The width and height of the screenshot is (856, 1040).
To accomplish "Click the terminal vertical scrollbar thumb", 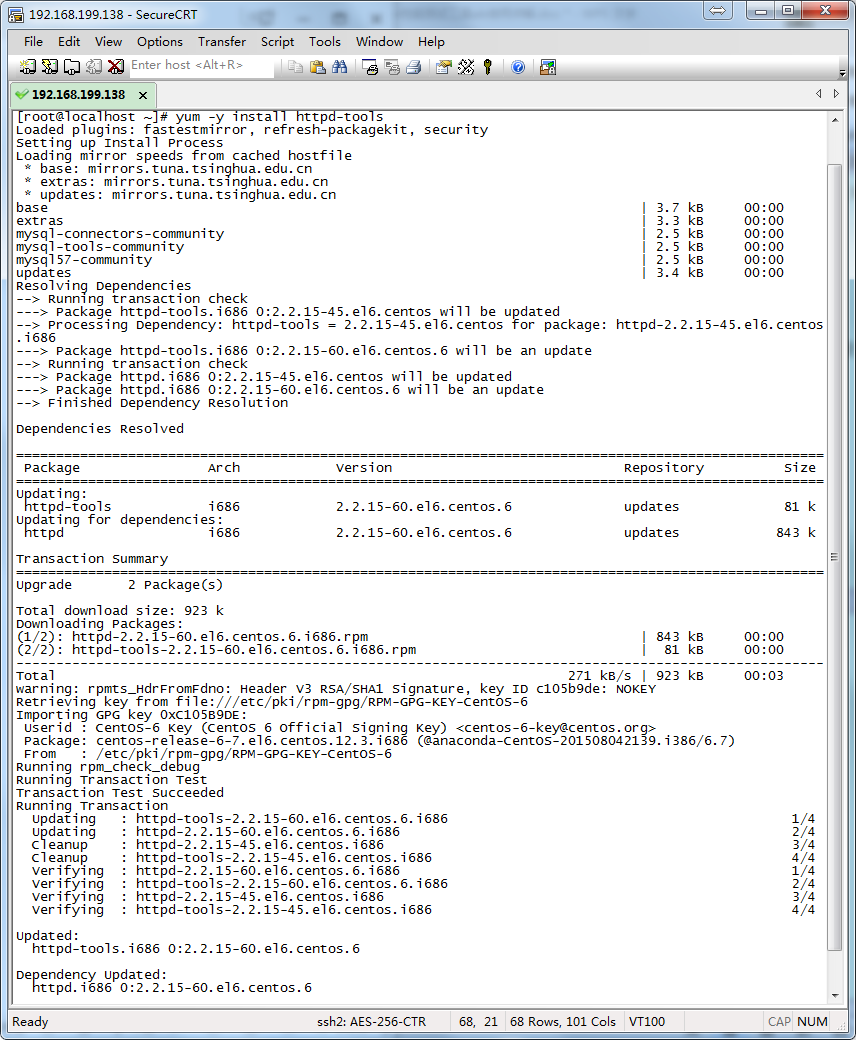I will pyautogui.click(x=835, y=557).
